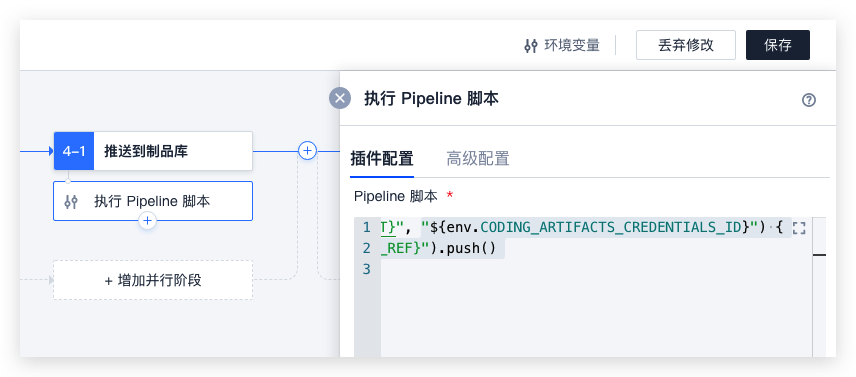
Task: Click the Pipeline 脚本 field label
Action: click(x=396, y=197)
